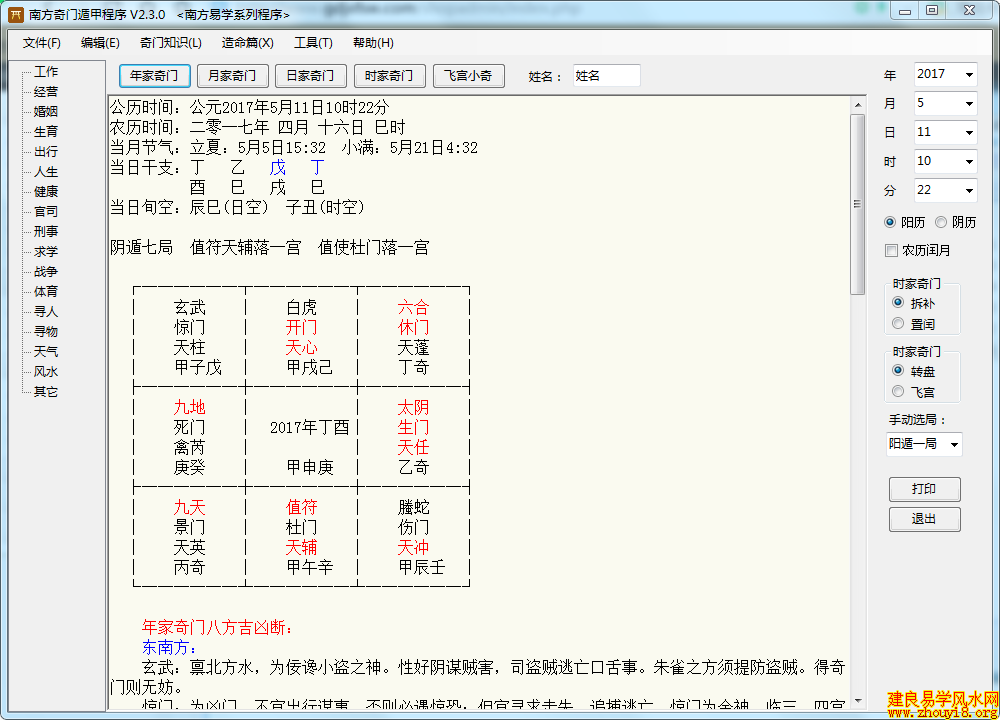Select 健康 category in the sidebar
The width and height of the screenshot is (1000, 720).
point(46,191)
